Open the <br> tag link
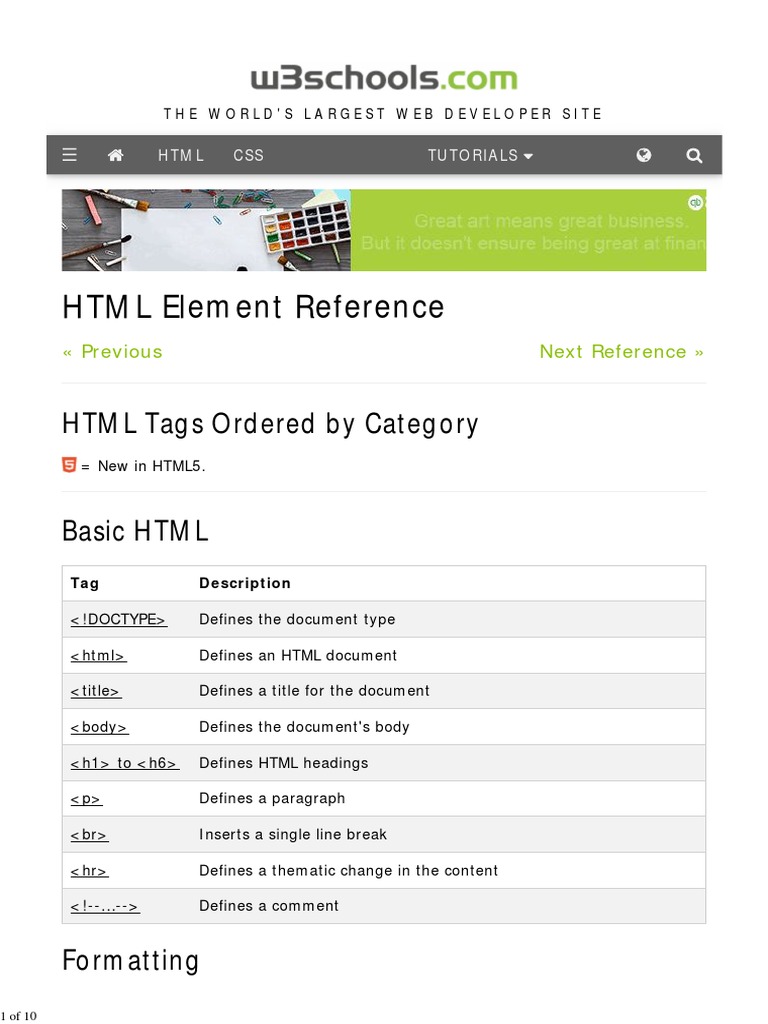Image resolution: width=768 pixels, height=1024 pixels. tap(89, 834)
